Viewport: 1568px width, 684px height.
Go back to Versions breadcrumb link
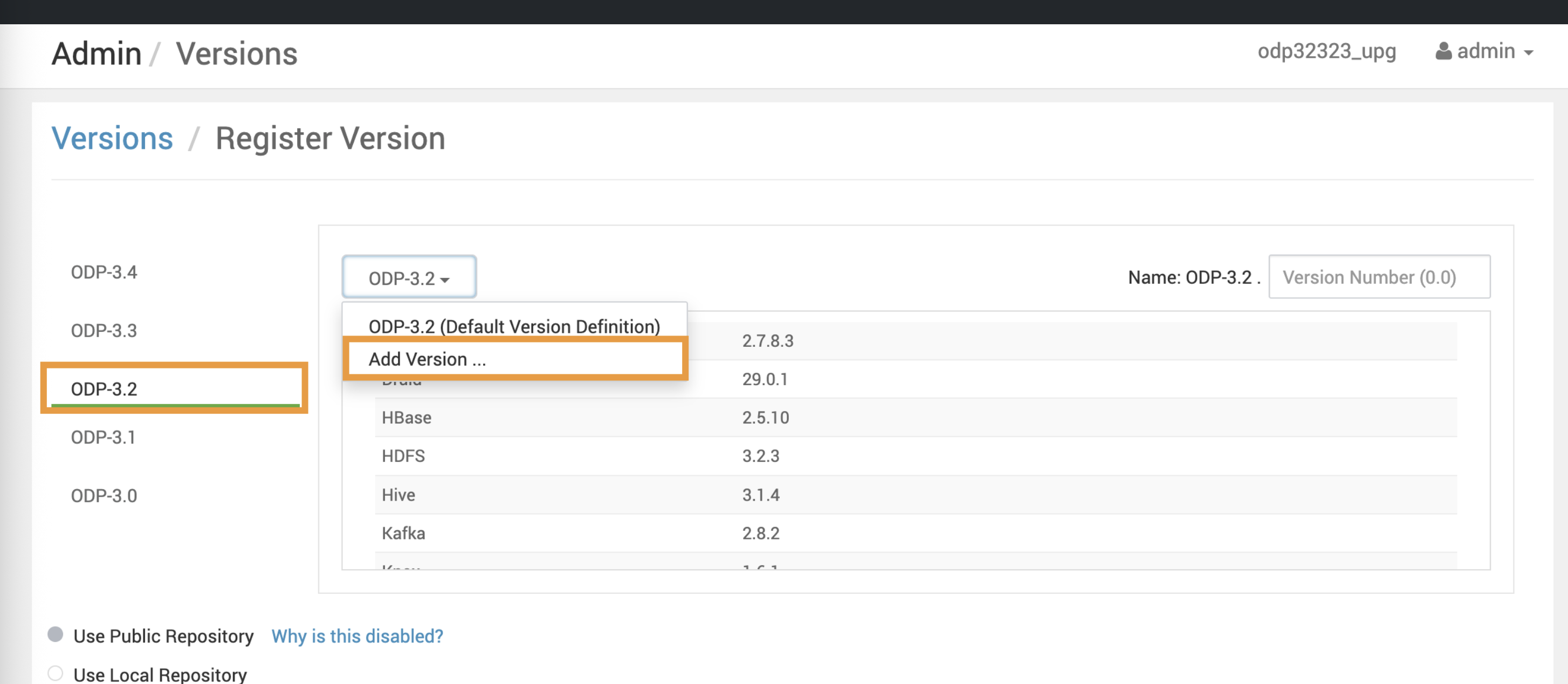112,138
